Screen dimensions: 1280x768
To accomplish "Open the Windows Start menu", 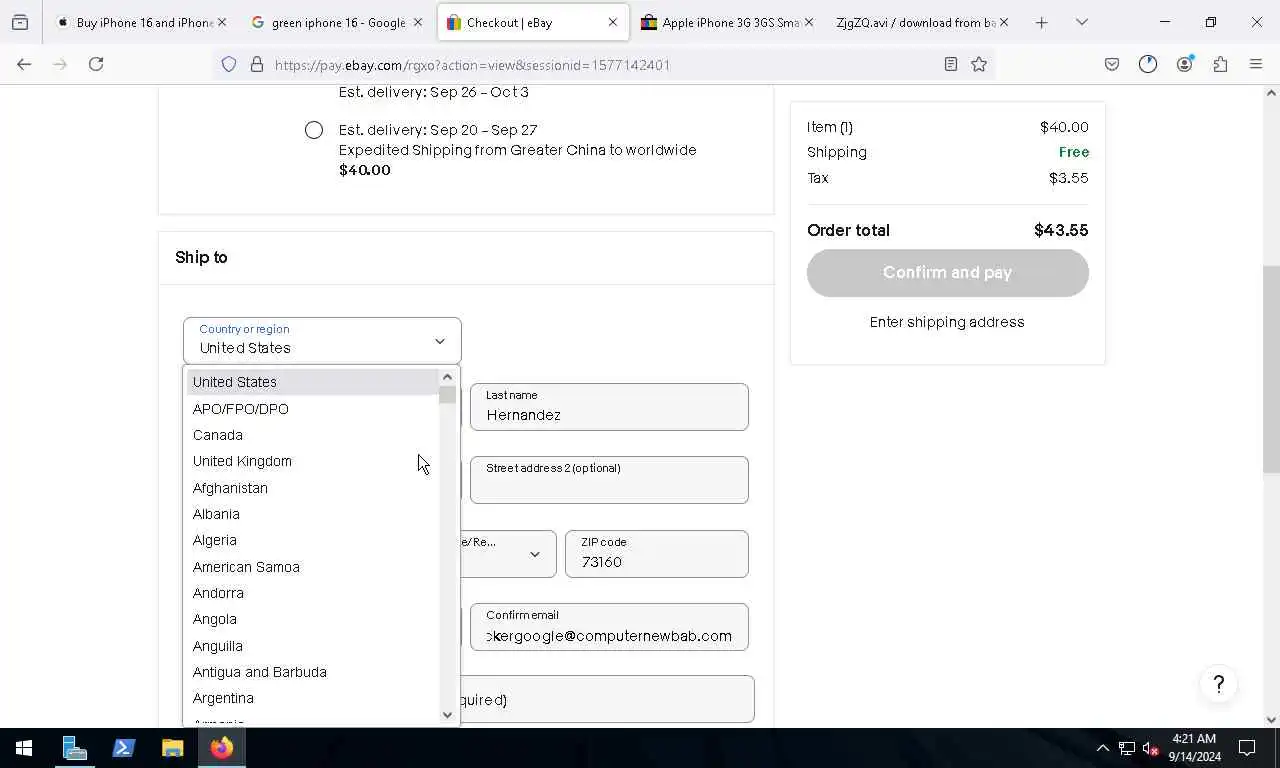I will (x=24, y=748).
